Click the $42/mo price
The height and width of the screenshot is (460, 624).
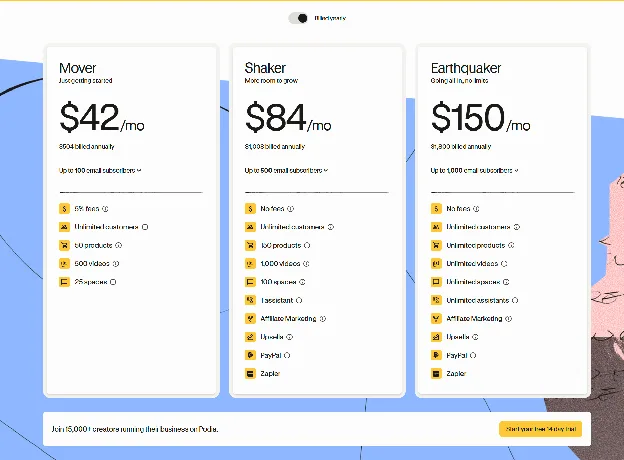[102, 117]
